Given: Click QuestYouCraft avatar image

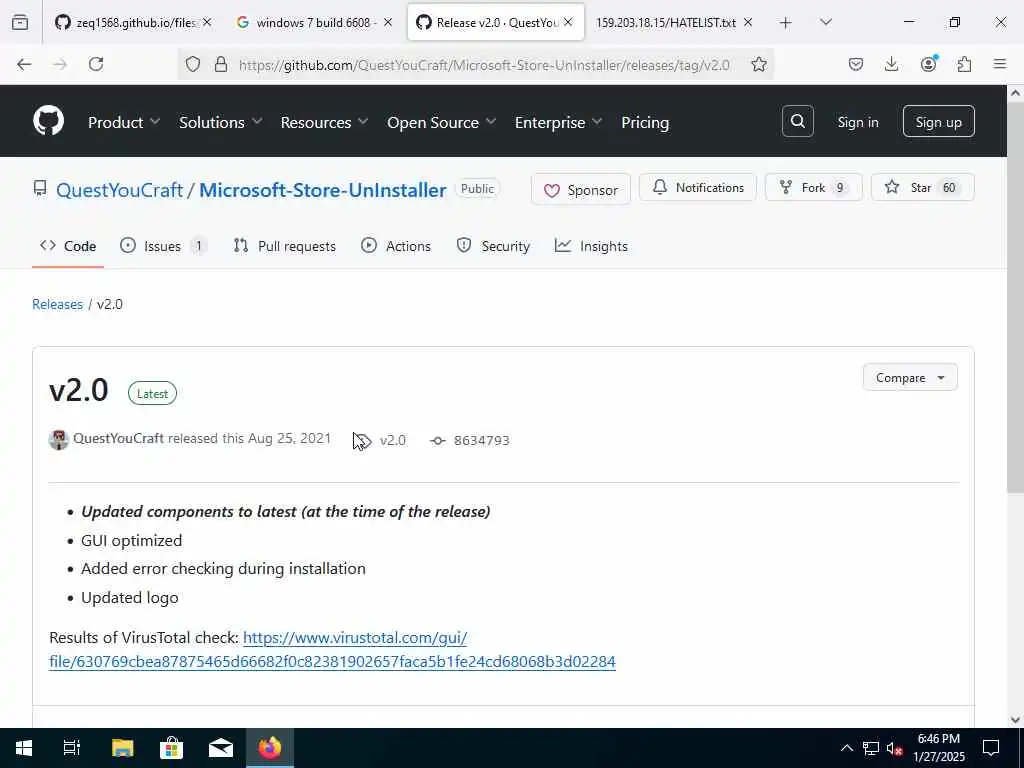Looking at the screenshot, I should point(59,440).
